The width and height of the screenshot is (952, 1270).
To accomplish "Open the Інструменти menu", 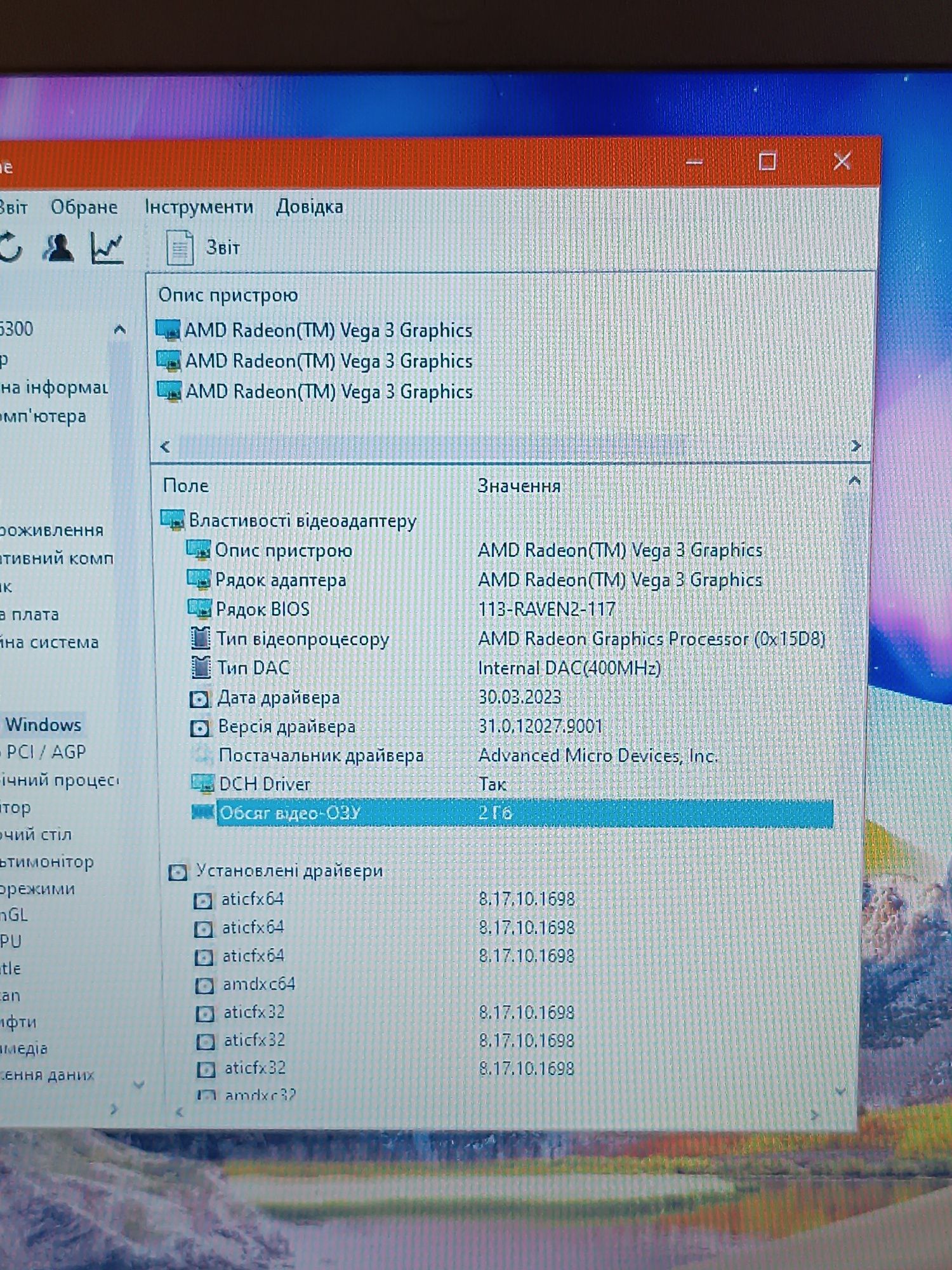I will [199, 207].
